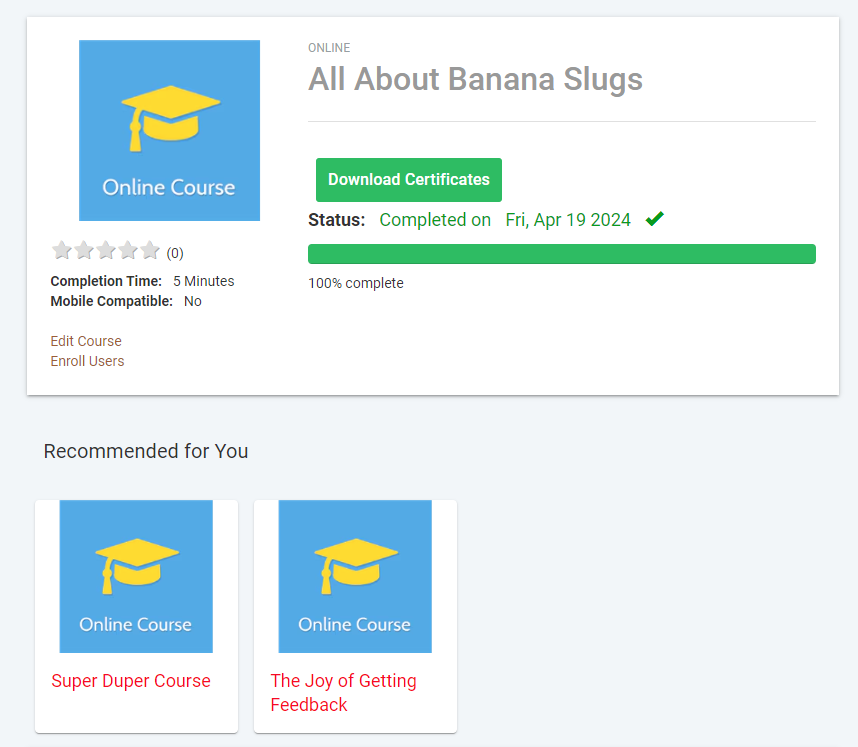Rate the course by clicking the second star
The height and width of the screenshot is (747, 858).
83,250
